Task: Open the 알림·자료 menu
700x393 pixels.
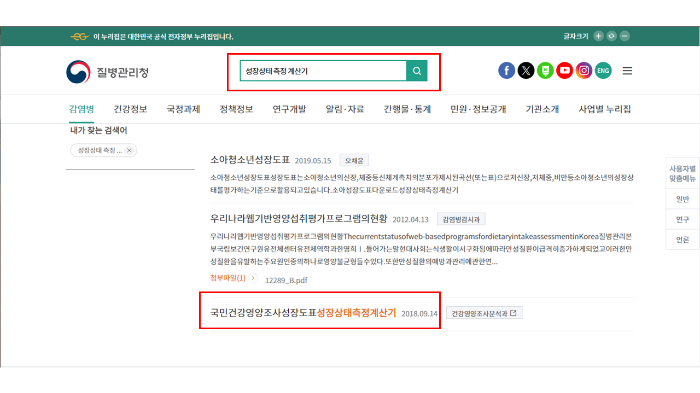Action: [x=345, y=109]
